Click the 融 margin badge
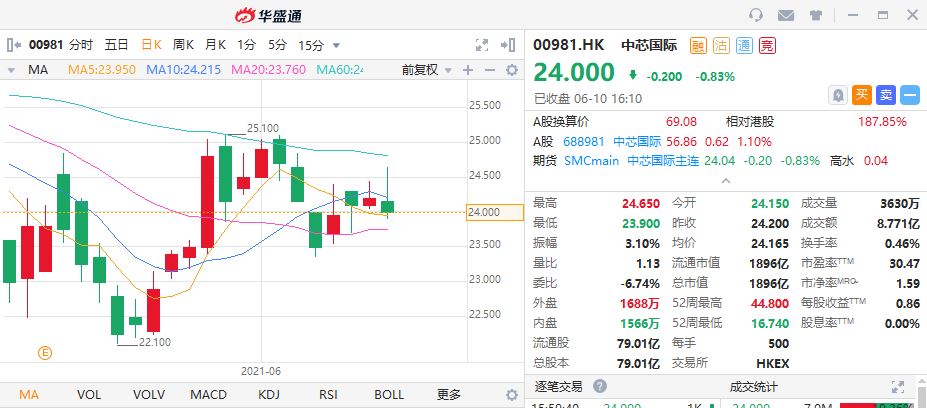The image size is (927, 408). pos(698,46)
